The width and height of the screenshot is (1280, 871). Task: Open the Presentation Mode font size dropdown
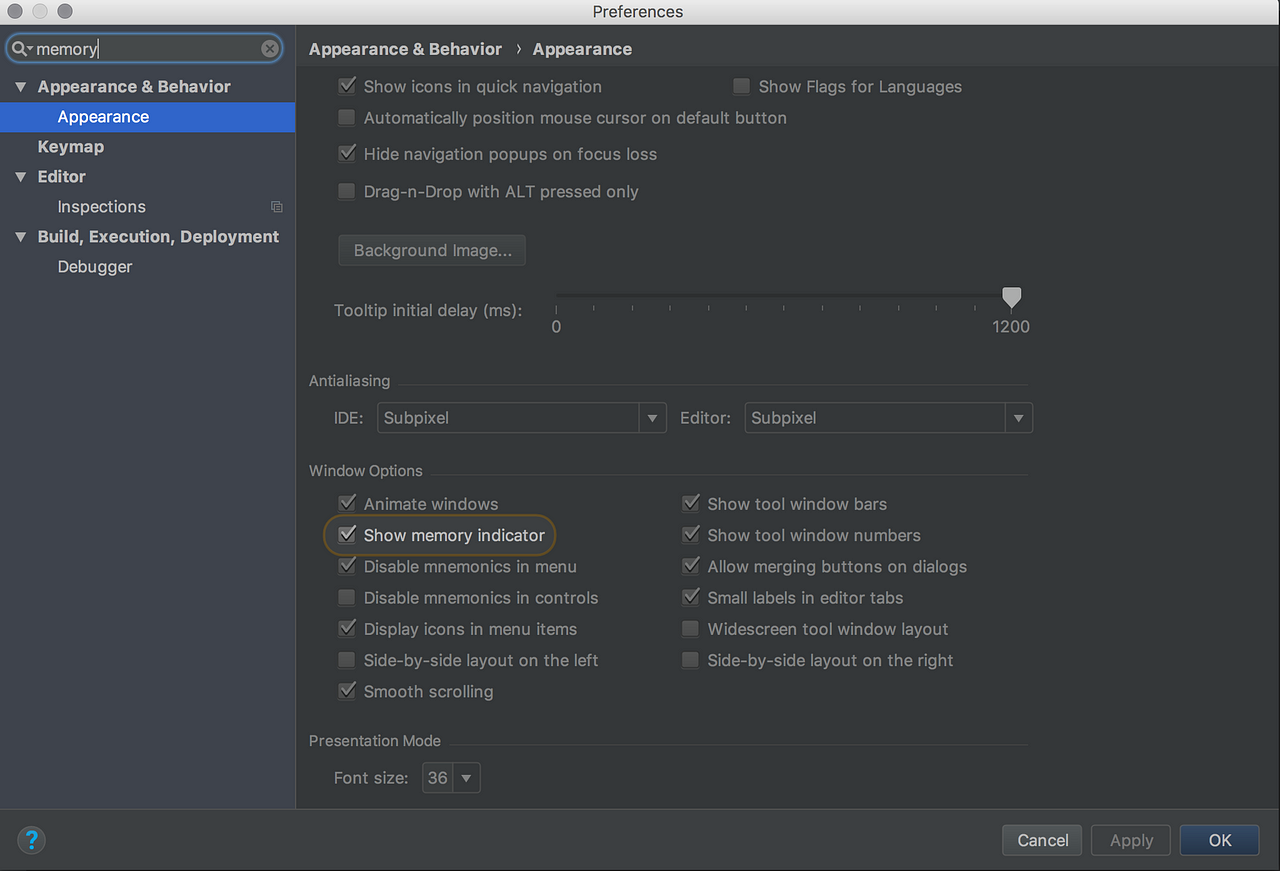pyautogui.click(x=467, y=778)
